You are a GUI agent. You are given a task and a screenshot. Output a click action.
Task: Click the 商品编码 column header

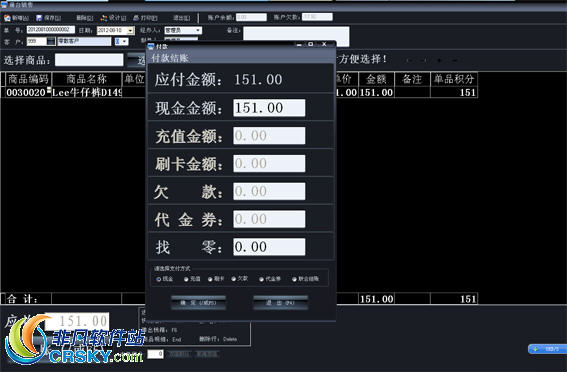coord(29,79)
